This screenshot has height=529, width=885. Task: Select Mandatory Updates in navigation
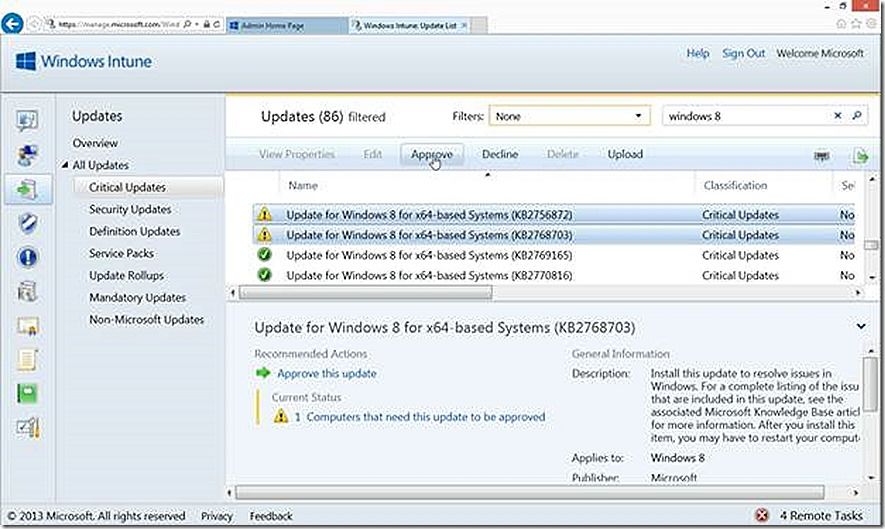(138, 297)
